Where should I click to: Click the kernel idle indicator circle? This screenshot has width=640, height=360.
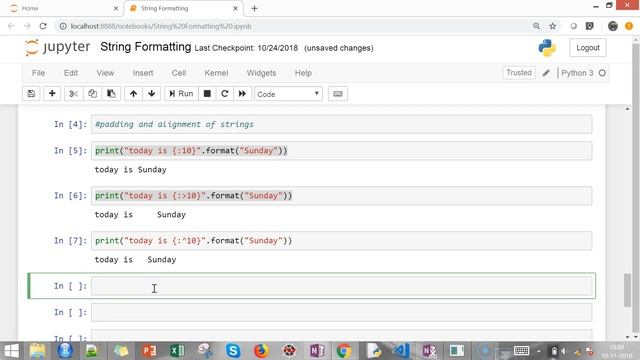(602, 73)
